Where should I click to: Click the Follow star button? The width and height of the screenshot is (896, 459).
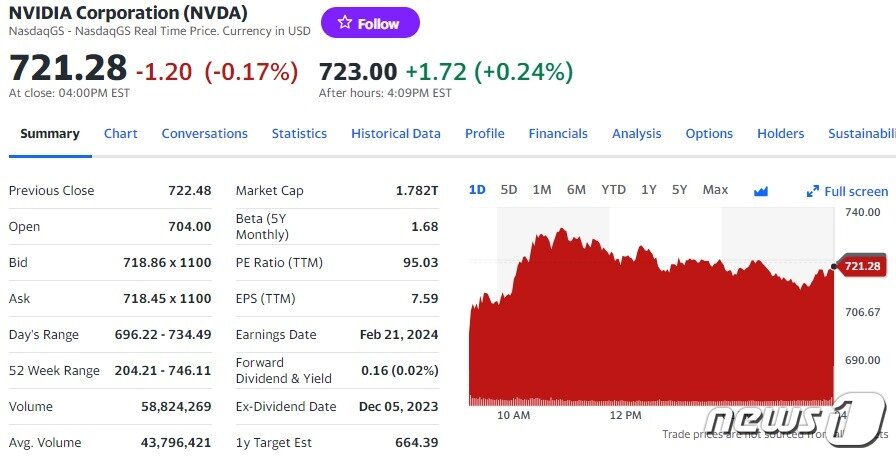coord(369,23)
